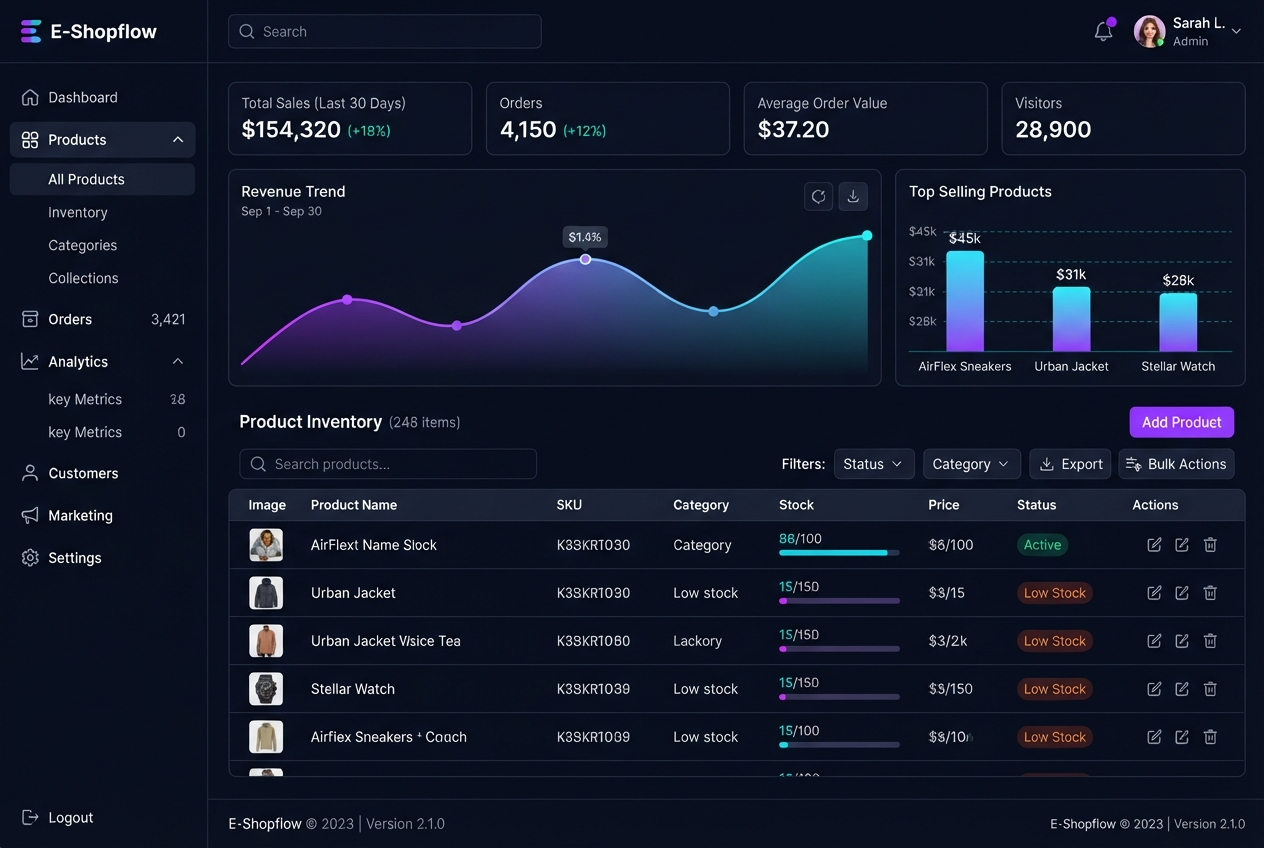The height and width of the screenshot is (848, 1264).
Task: Open the user menu chevron beside Sarah L.
Action: tap(1236, 31)
